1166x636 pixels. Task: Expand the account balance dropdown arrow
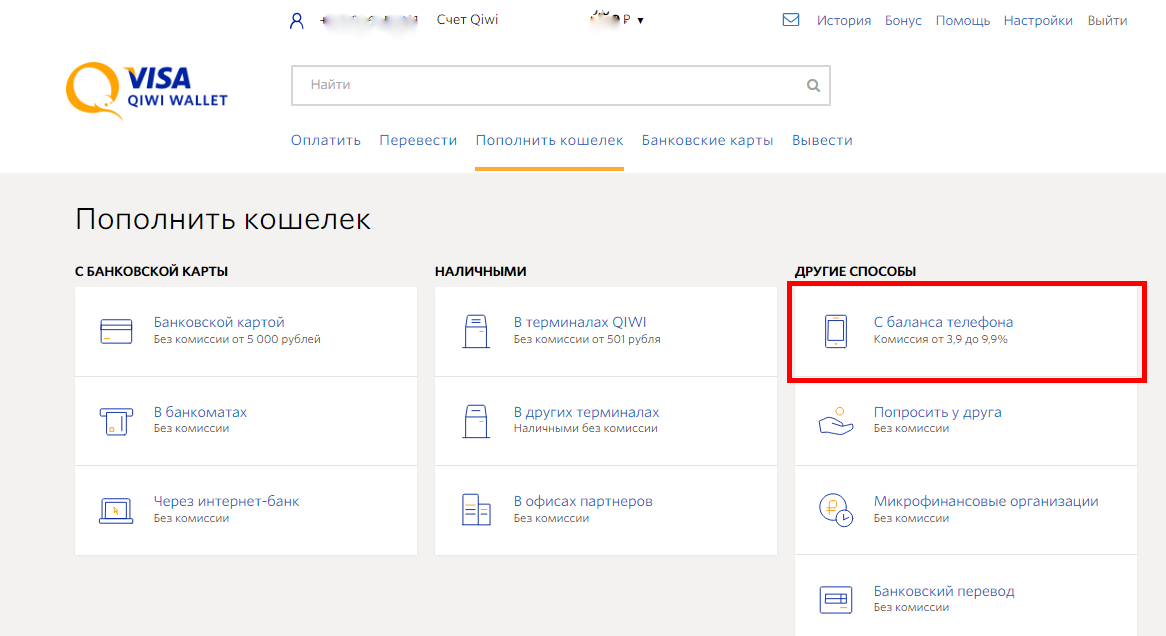point(640,21)
